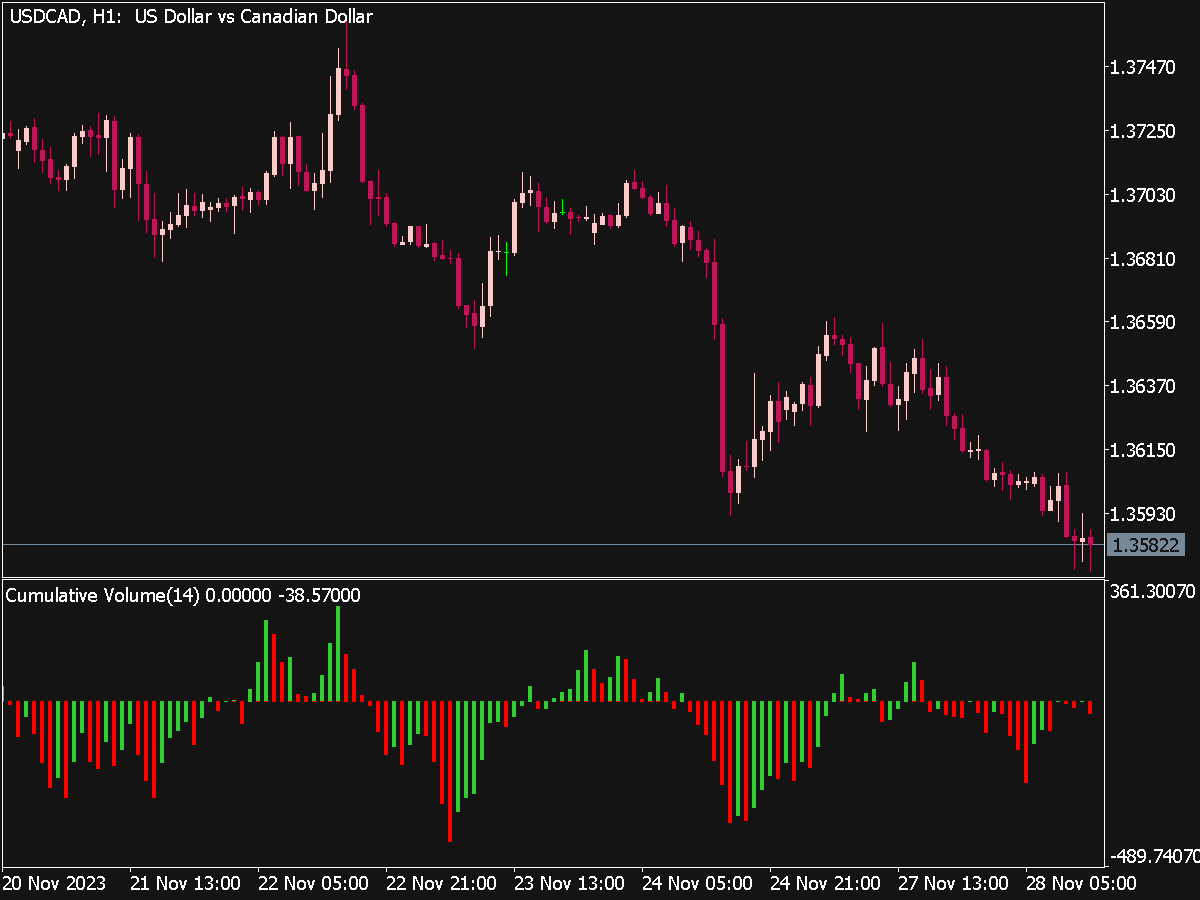Click the chart title 'USDCAD, H1: US Dollar vs Canadian Dollar'
This screenshot has height=900, width=1200.
191,17
